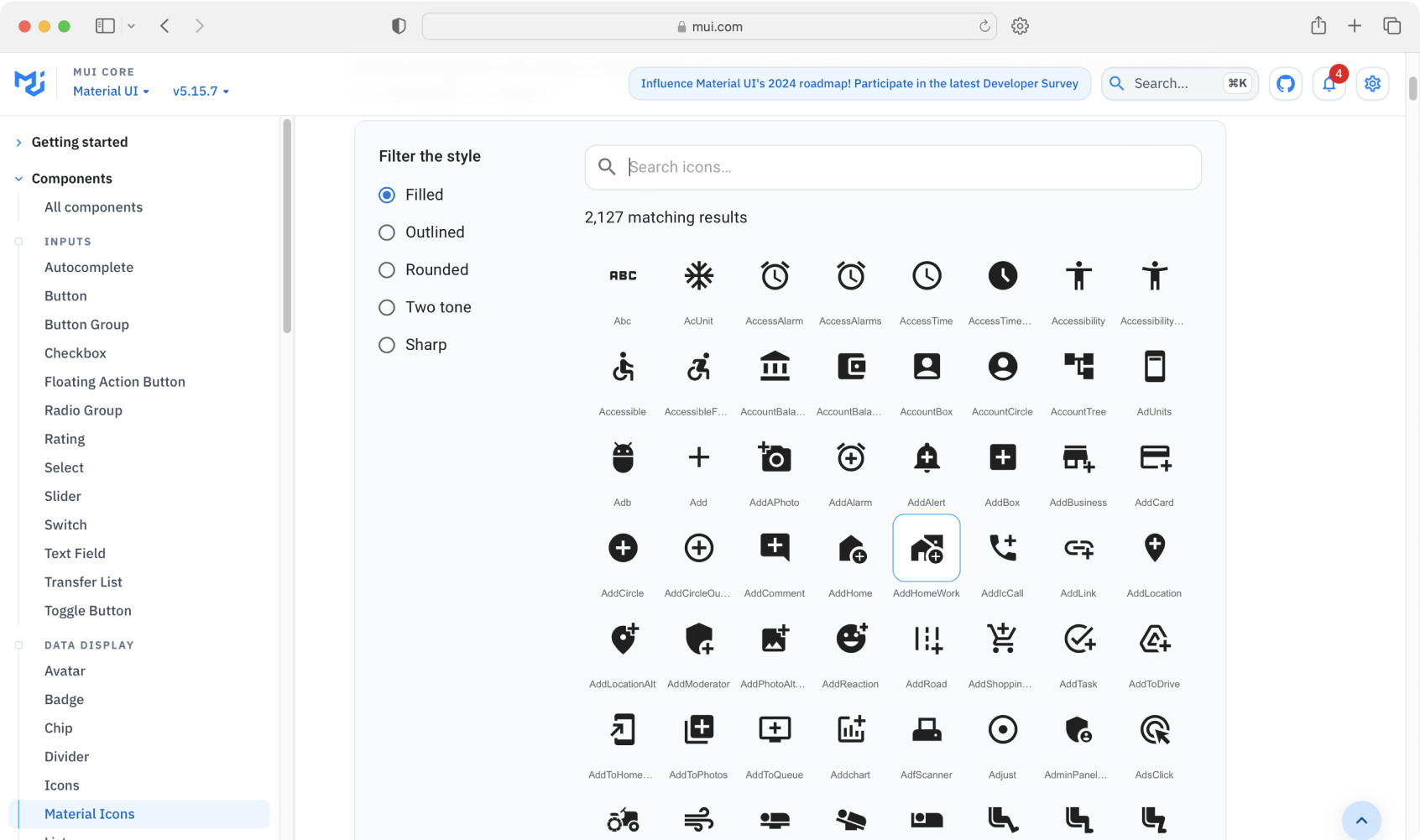
Task: Click the AccountBox icon
Action: pos(927,367)
